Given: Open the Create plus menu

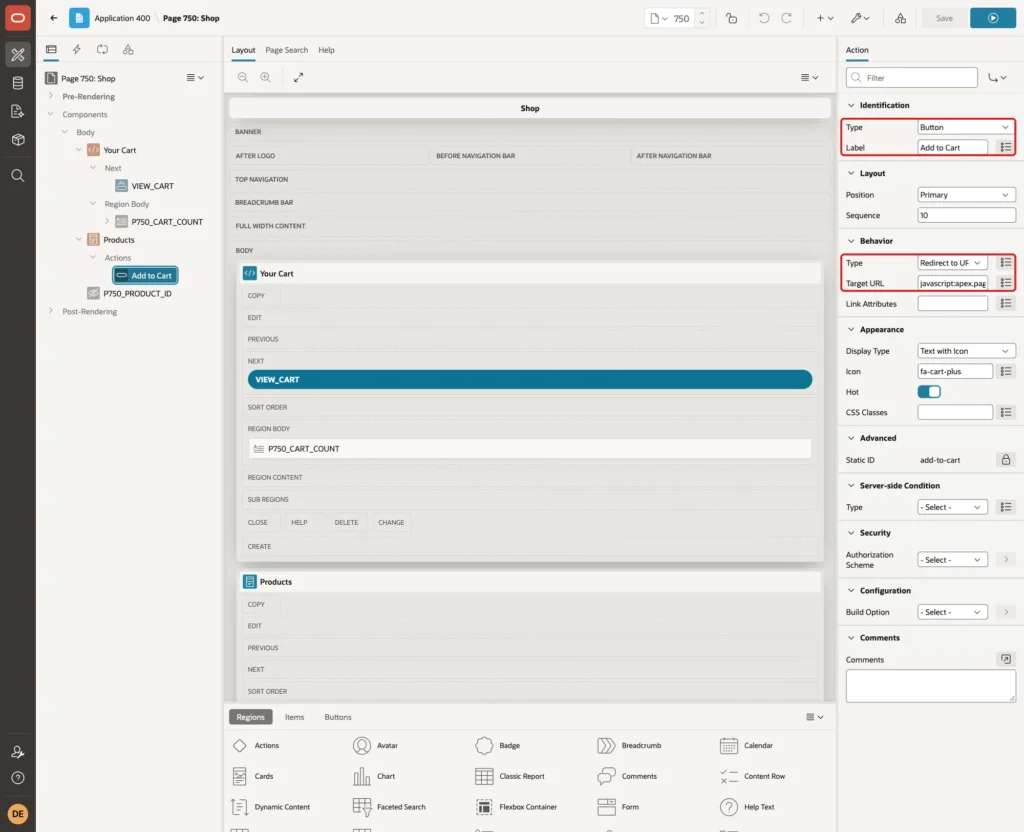Looking at the screenshot, I should tap(825, 18).
